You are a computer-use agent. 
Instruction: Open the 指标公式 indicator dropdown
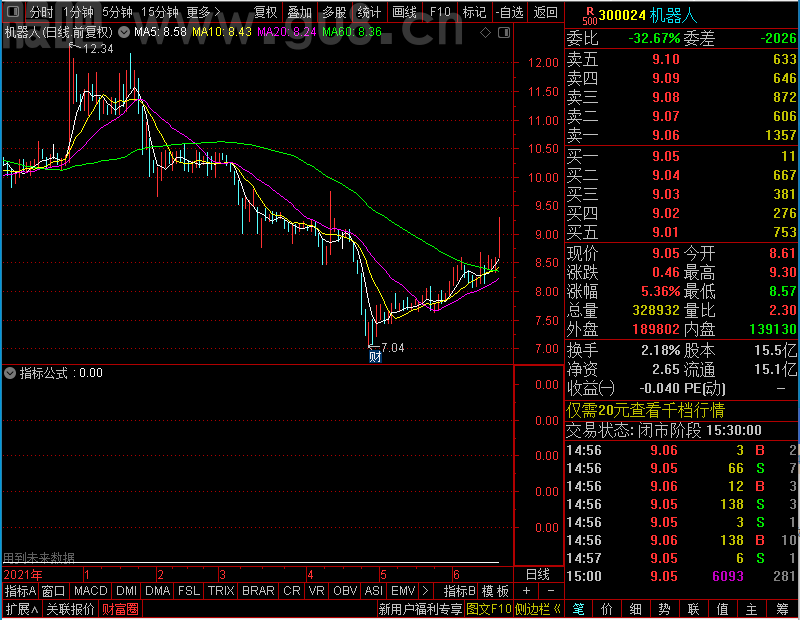pyautogui.click(x=10, y=373)
